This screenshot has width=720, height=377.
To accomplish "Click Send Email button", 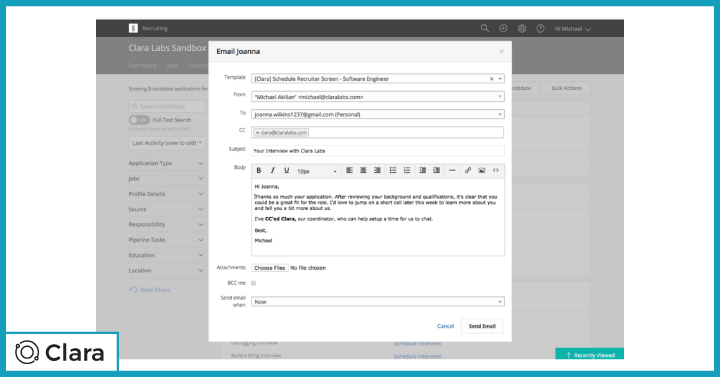I will click(x=482, y=326).
